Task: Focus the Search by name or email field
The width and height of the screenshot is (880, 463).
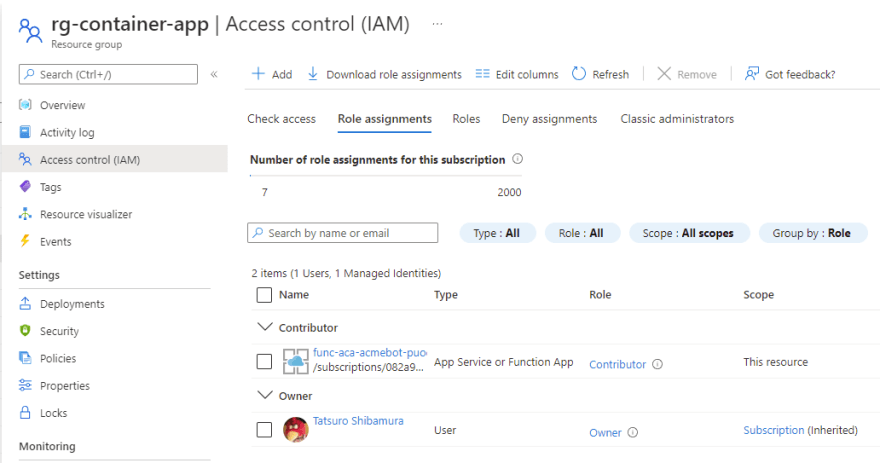Action: [342, 233]
